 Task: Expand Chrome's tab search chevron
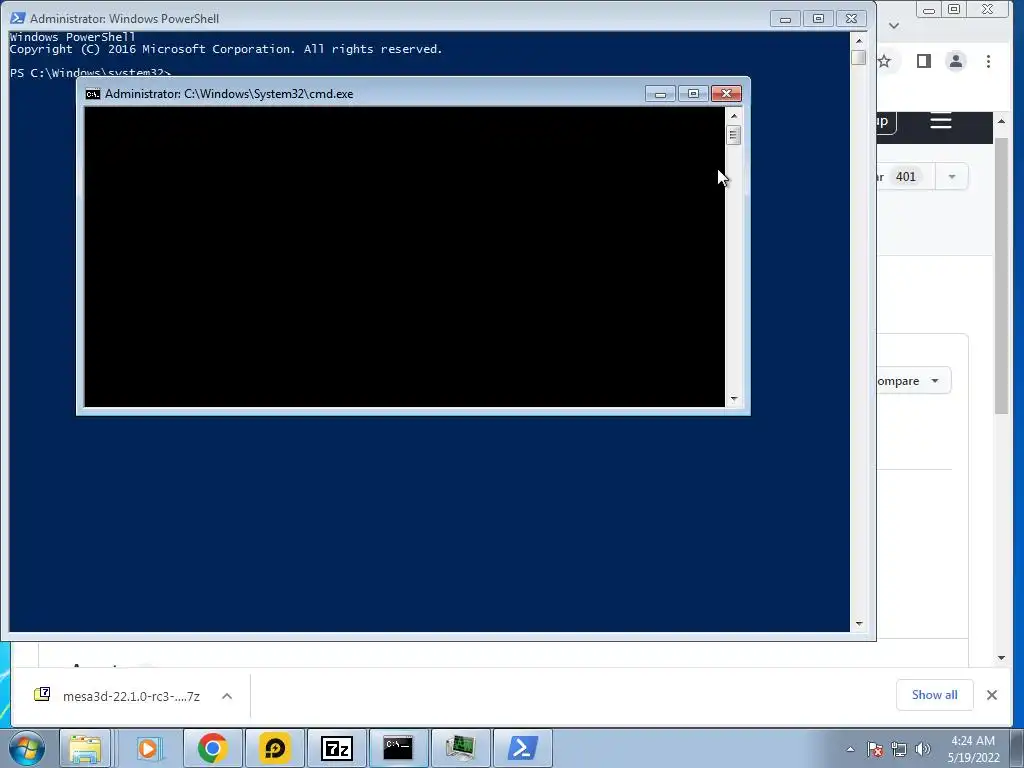pos(895,25)
